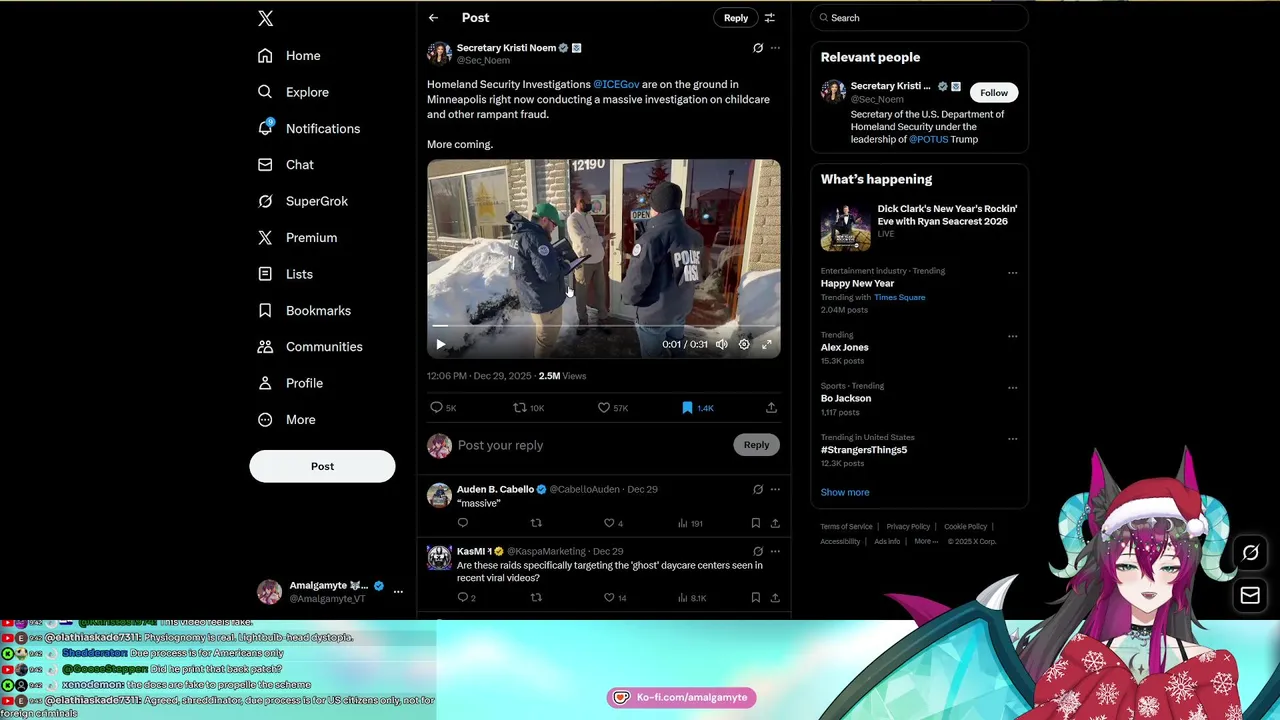Open Grok floating button at right edge
This screenshot has width=1280, height=720.
pyautogui.click(x=1250, y=553)
